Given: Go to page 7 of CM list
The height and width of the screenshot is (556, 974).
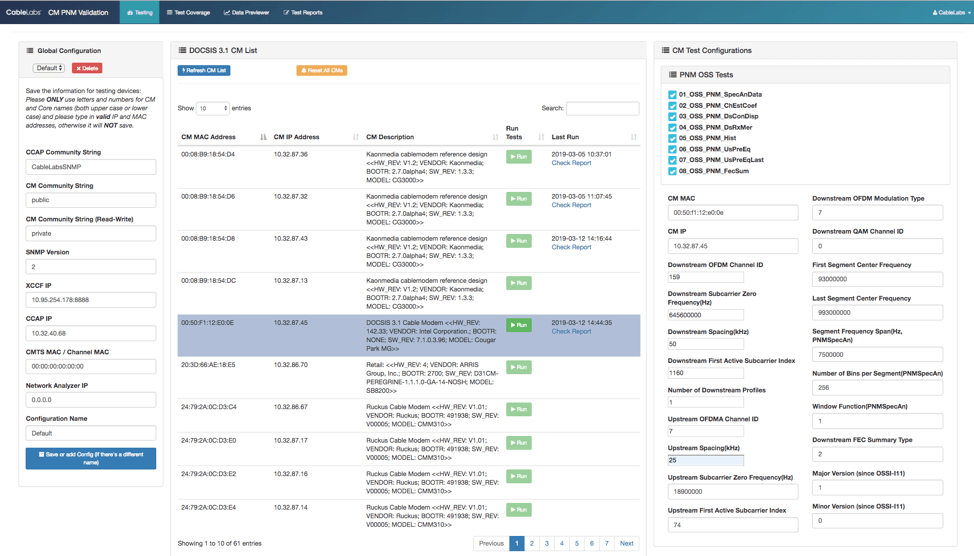Looking at the screenshot, I should pyautogui.click(x=607, y=543).
